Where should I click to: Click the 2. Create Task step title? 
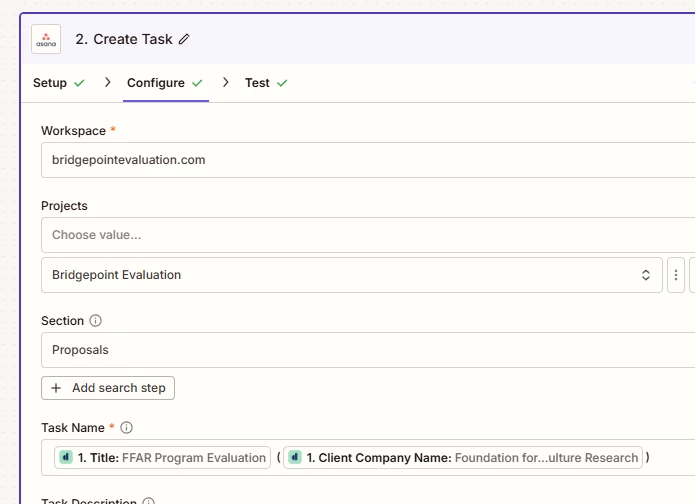pos(124,39)
